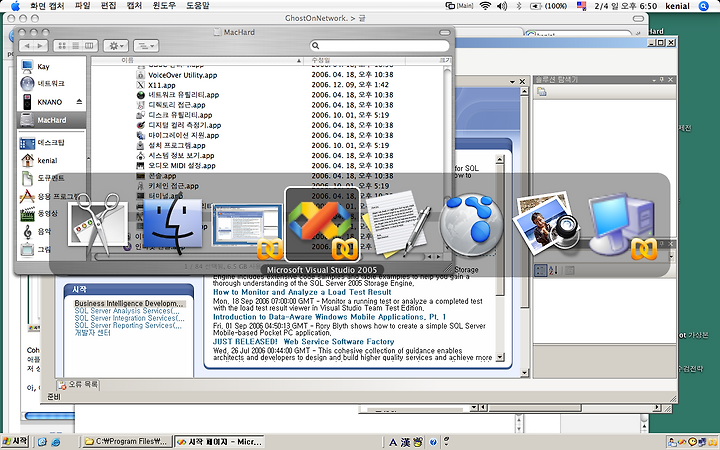Select 오디오 MIDI 설정.app in the file list
Image resolution: width=720 pixels, height=450 pixels.
181,166
